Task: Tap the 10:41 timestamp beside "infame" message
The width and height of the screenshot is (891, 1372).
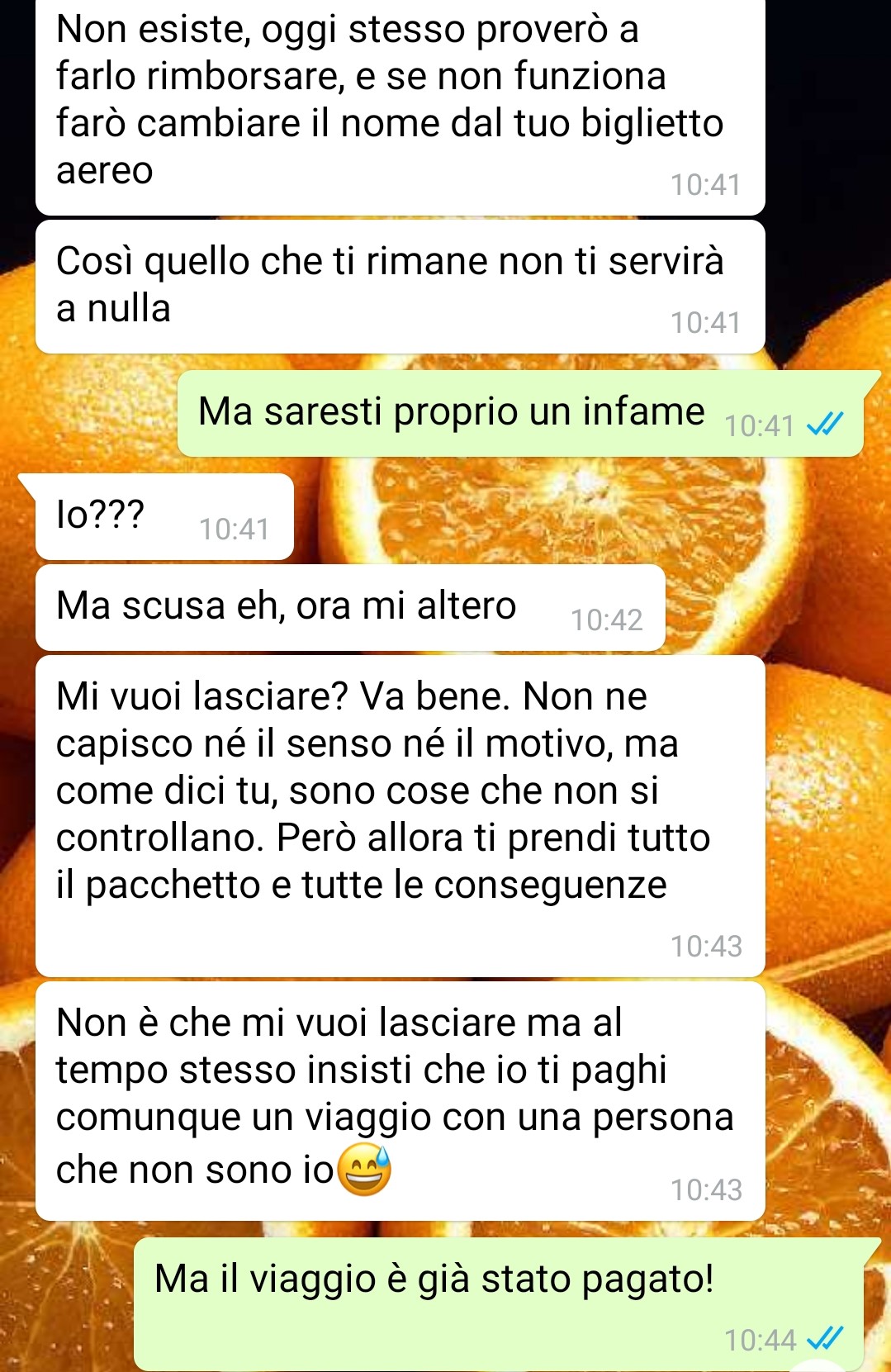Action: click(x=759, y=425)
